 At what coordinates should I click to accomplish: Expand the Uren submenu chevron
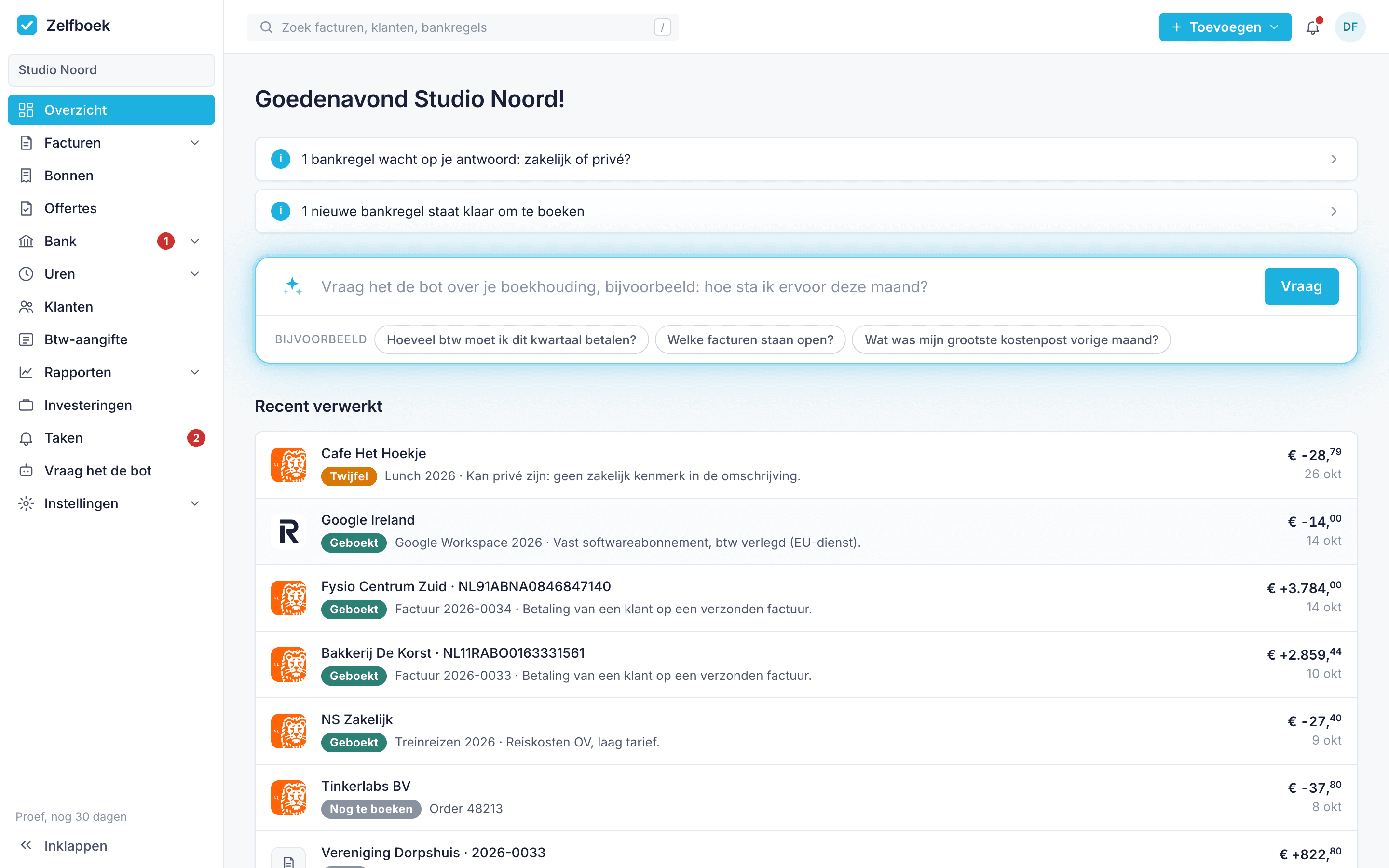pos(194,274)
